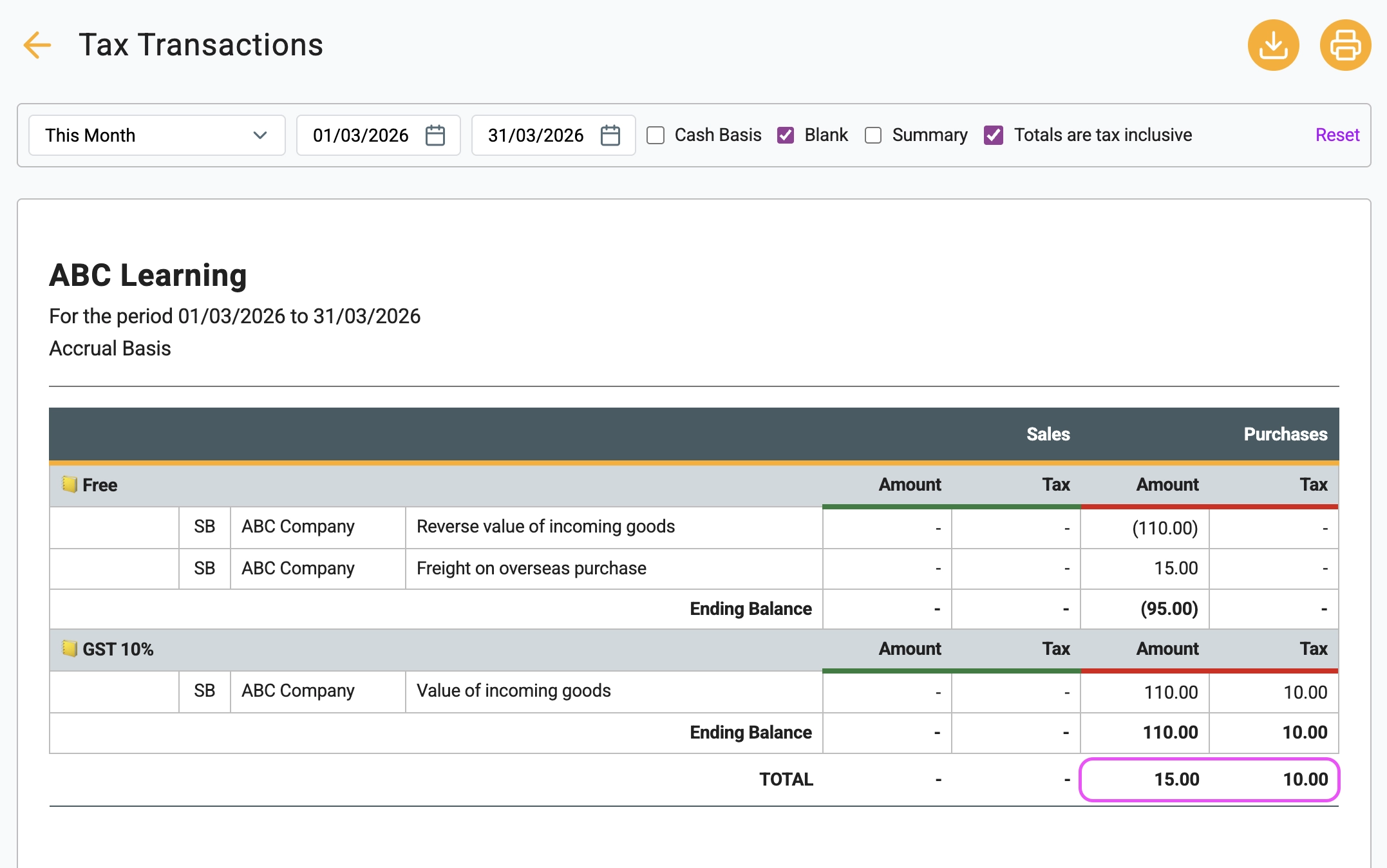1387x868 pixels.
Task: Expand the Free tax category section
Action: point(100,485)
